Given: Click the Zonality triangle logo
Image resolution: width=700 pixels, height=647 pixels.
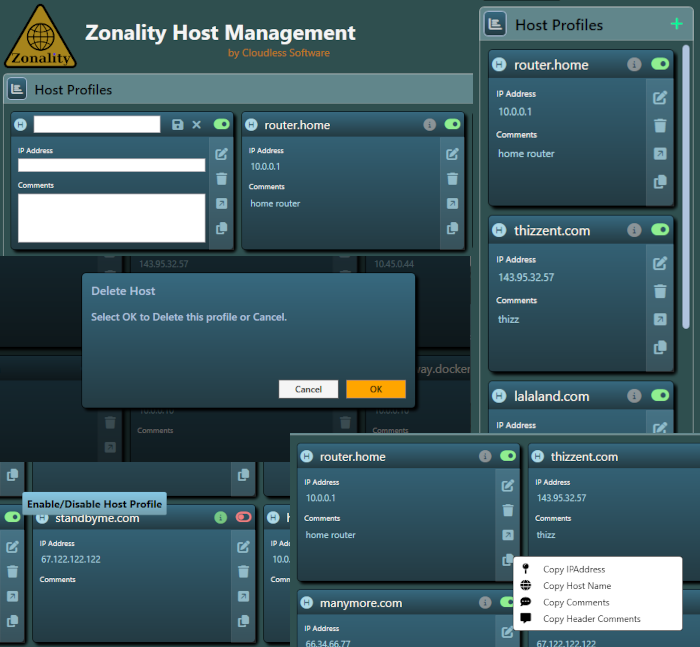Looking at the screenshot, I should click(40, 37).
